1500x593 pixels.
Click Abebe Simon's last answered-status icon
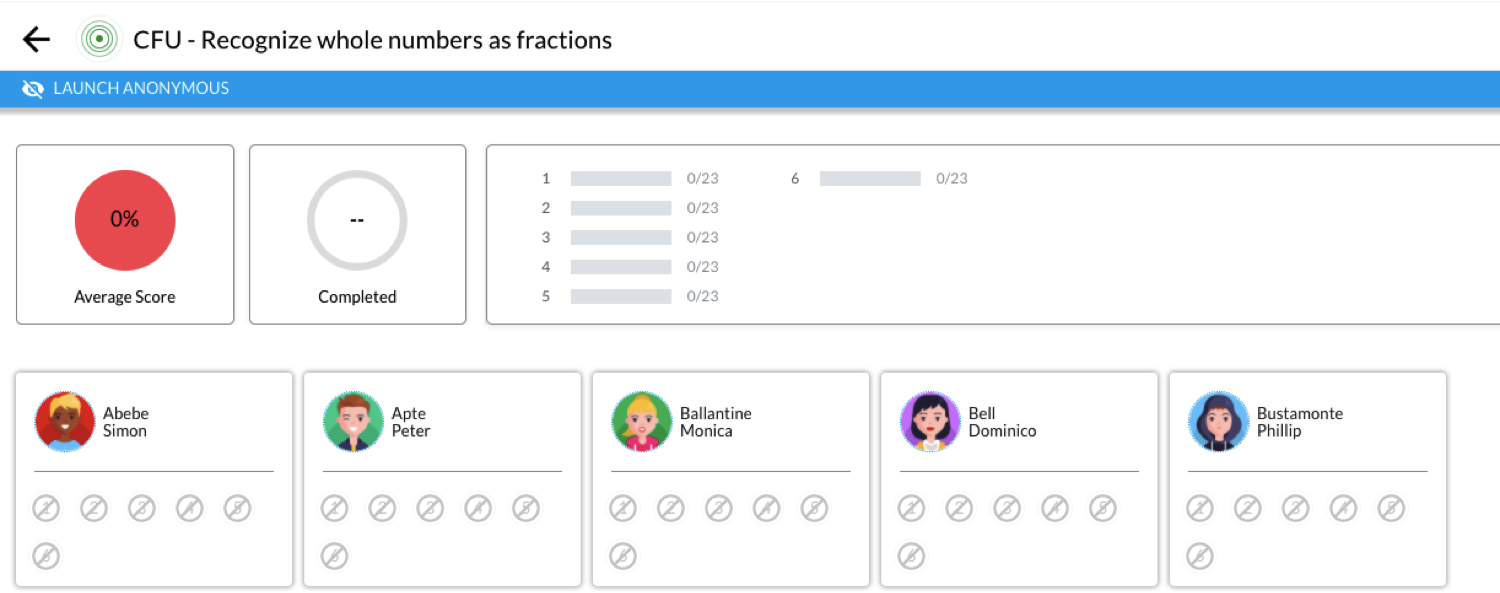[x=46, y=555]
